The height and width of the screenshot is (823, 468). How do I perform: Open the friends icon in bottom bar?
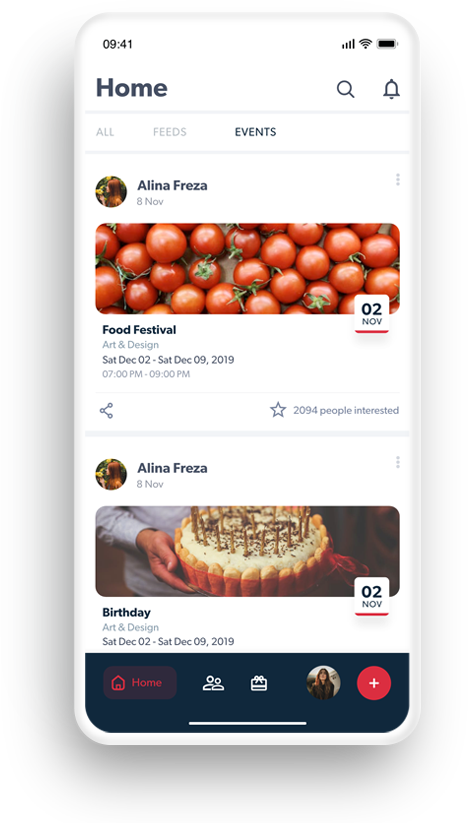(214, 683)
